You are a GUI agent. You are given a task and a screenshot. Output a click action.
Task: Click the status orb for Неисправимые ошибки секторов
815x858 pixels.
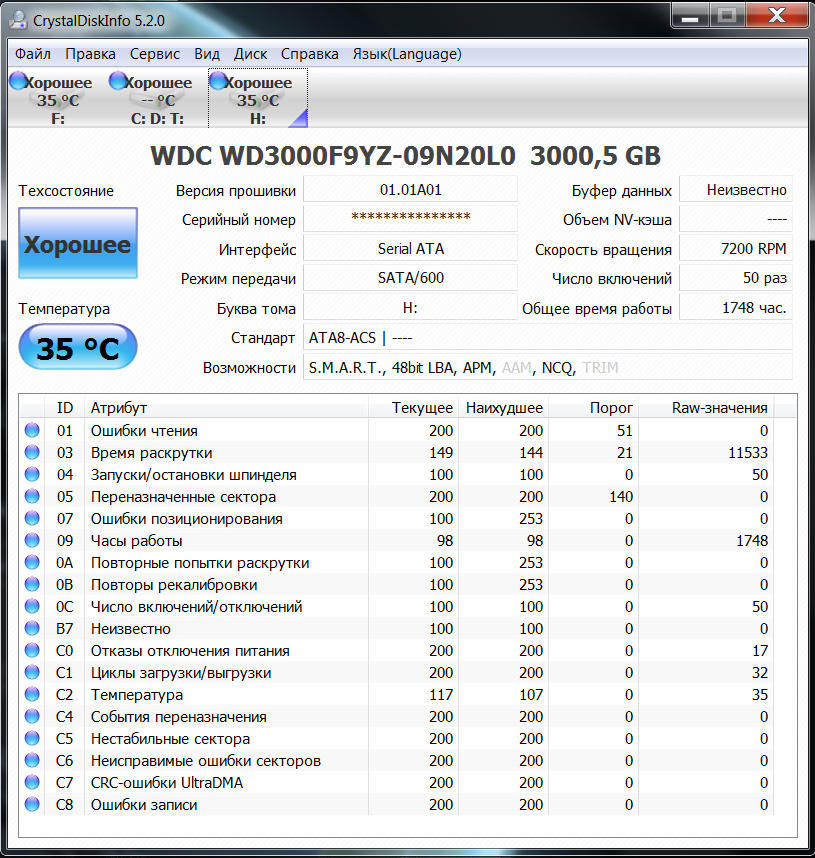click(x=32, y=760)
